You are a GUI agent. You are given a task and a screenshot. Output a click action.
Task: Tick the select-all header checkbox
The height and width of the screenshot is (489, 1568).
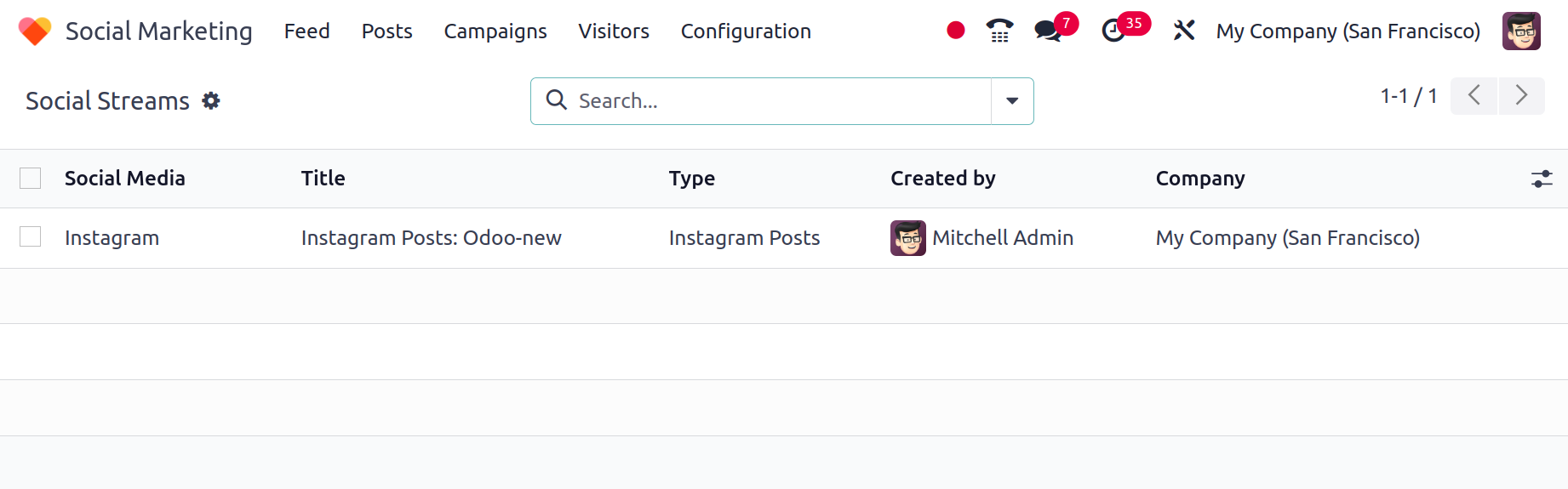point(31,178)
